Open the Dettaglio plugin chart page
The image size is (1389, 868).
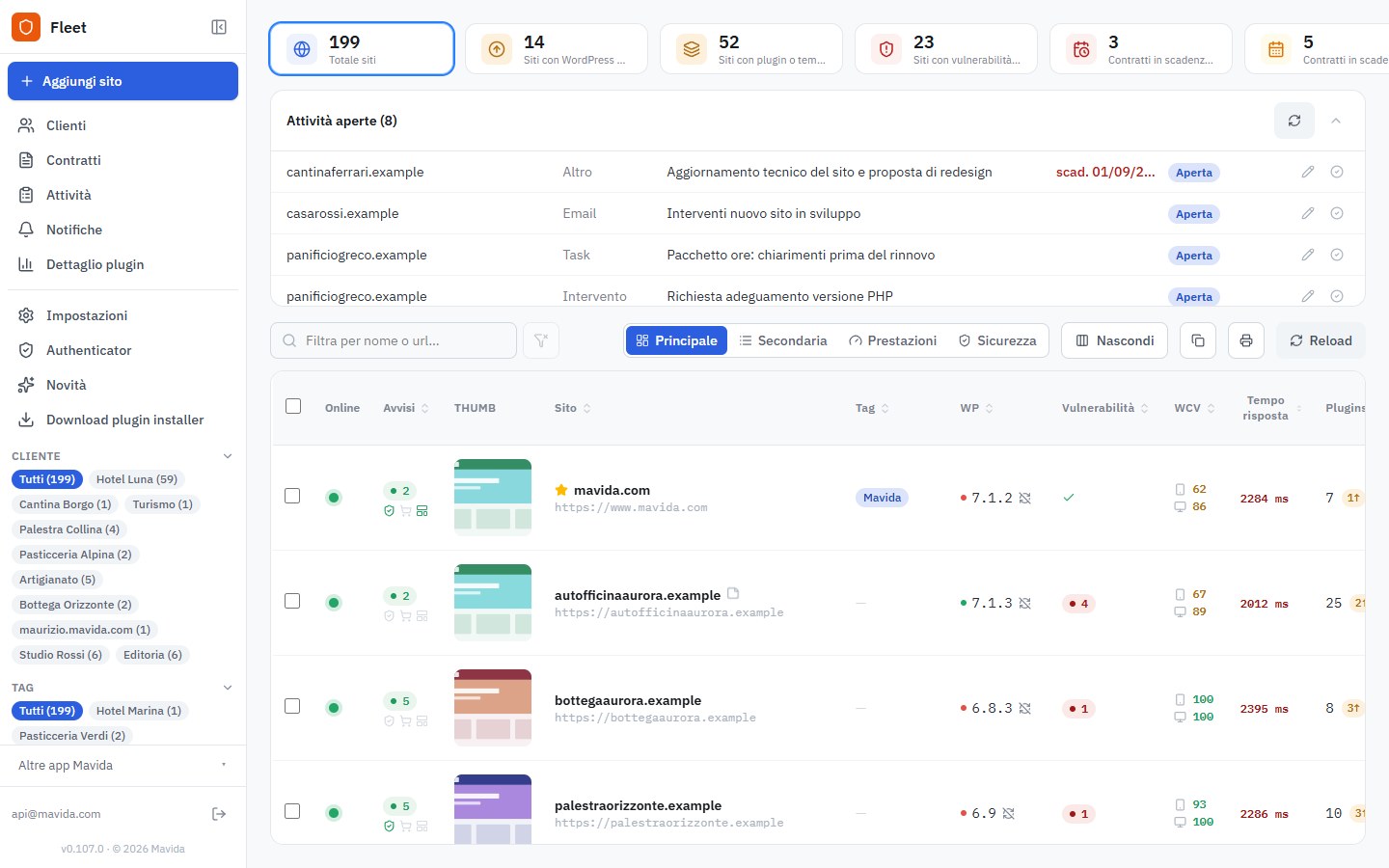point(123,264)
